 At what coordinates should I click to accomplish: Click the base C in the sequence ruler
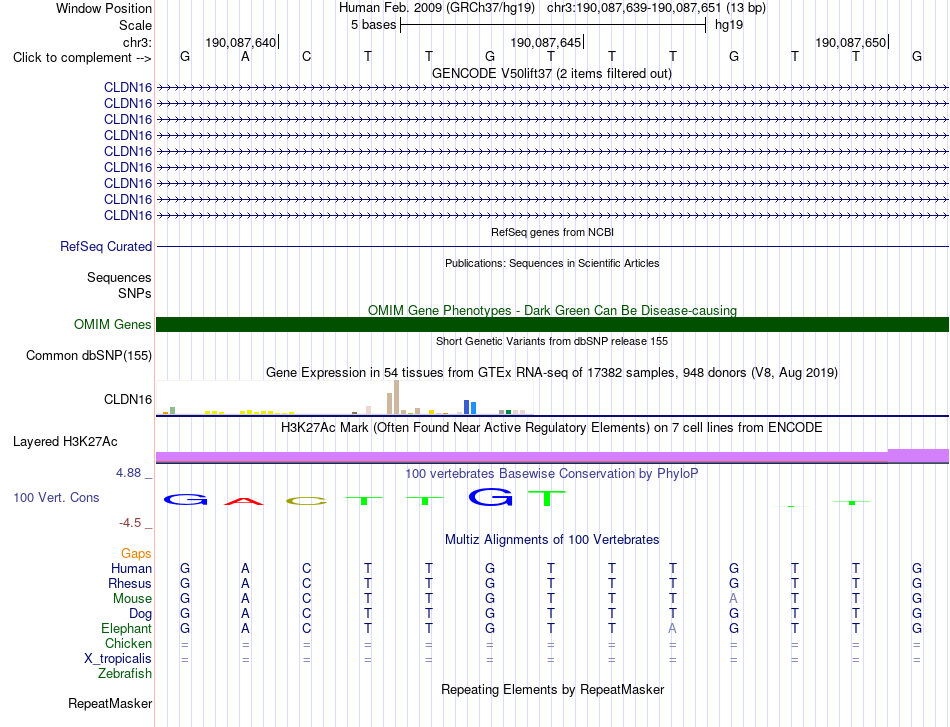(x=307, y=56)
